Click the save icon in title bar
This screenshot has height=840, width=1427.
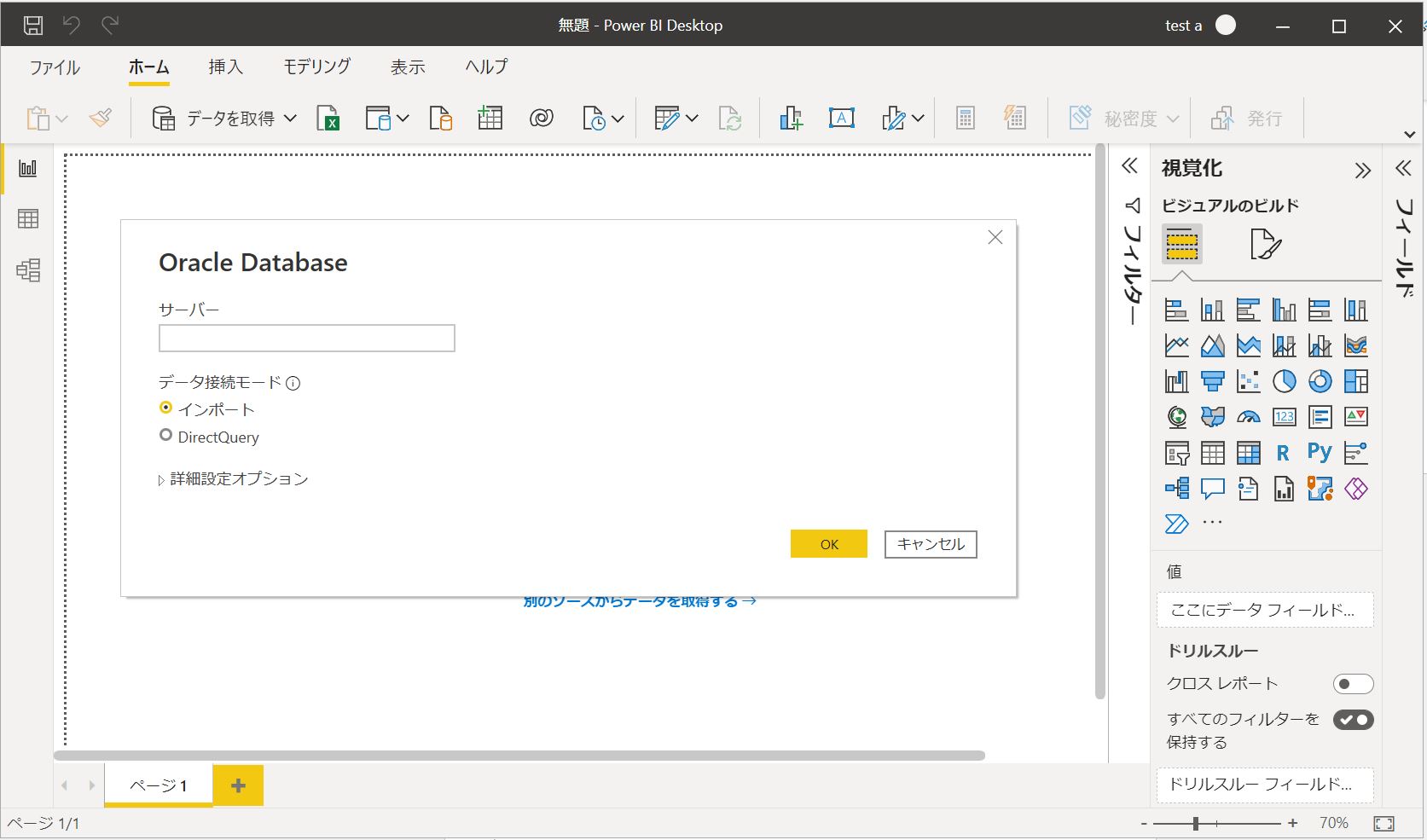tap(32, 26)
